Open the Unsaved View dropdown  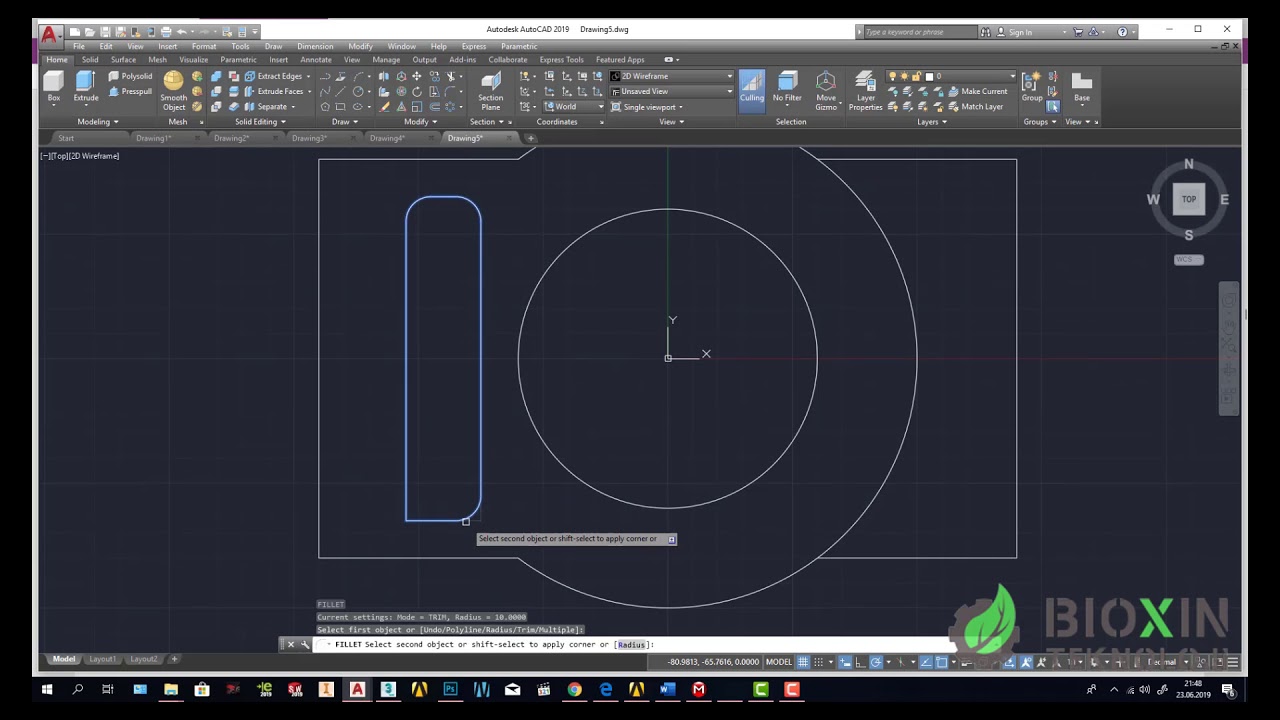click(x=672, y=91)
